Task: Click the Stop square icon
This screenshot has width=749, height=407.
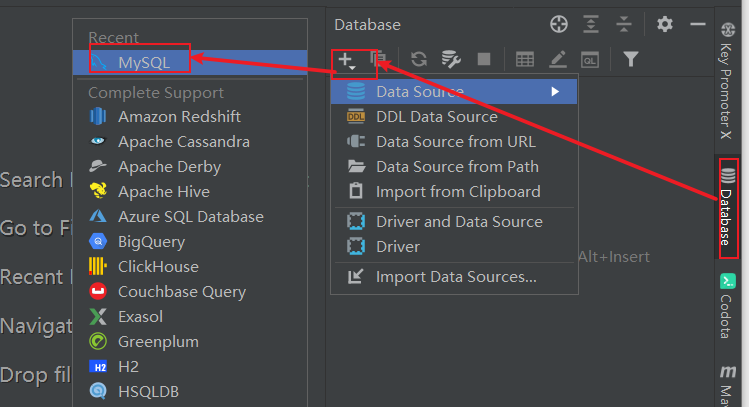Action: [x=484, y=59]
